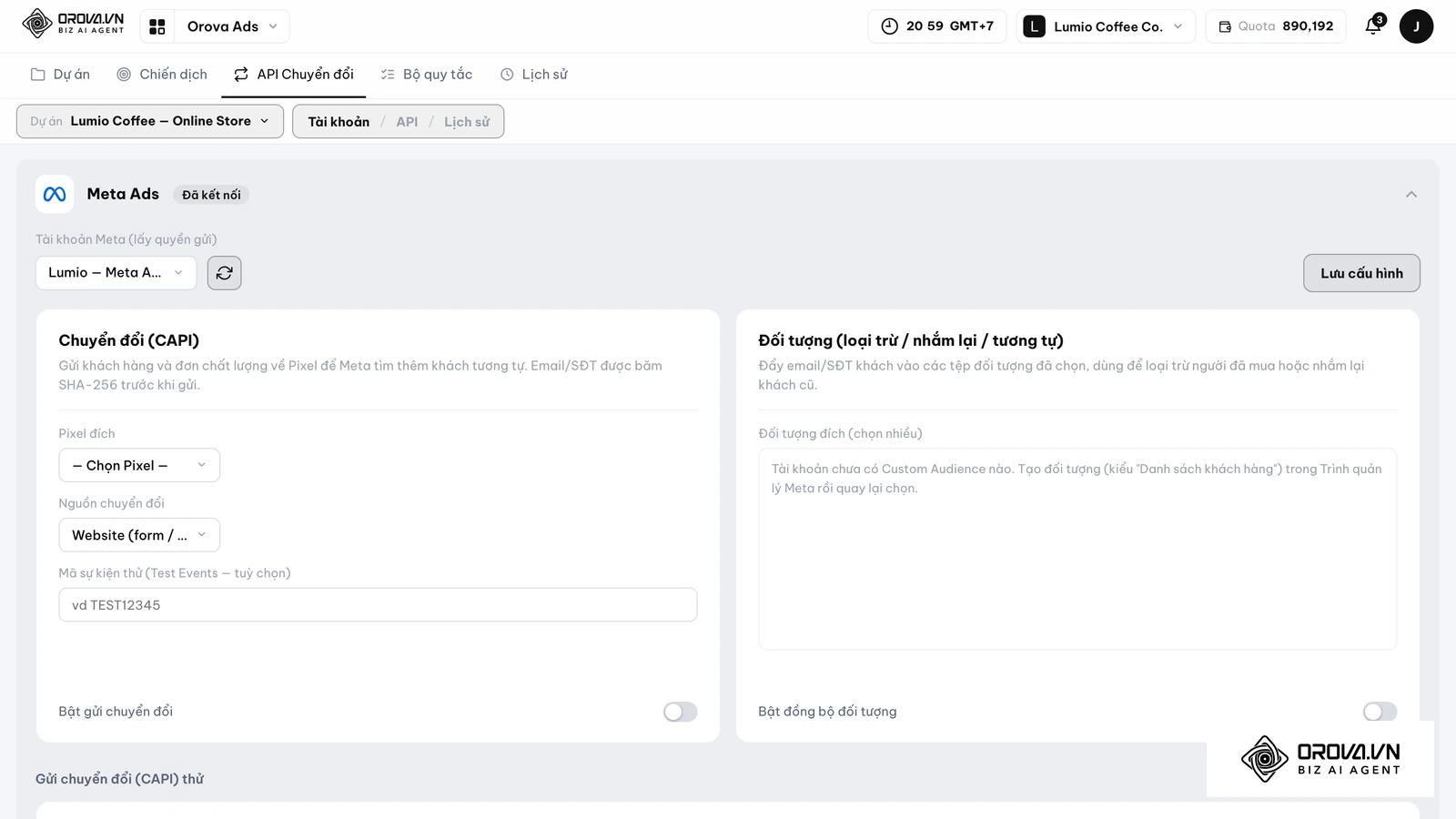Select the Lịch sử sub-tab
The image size is (1456, 819).
[467, 122]
